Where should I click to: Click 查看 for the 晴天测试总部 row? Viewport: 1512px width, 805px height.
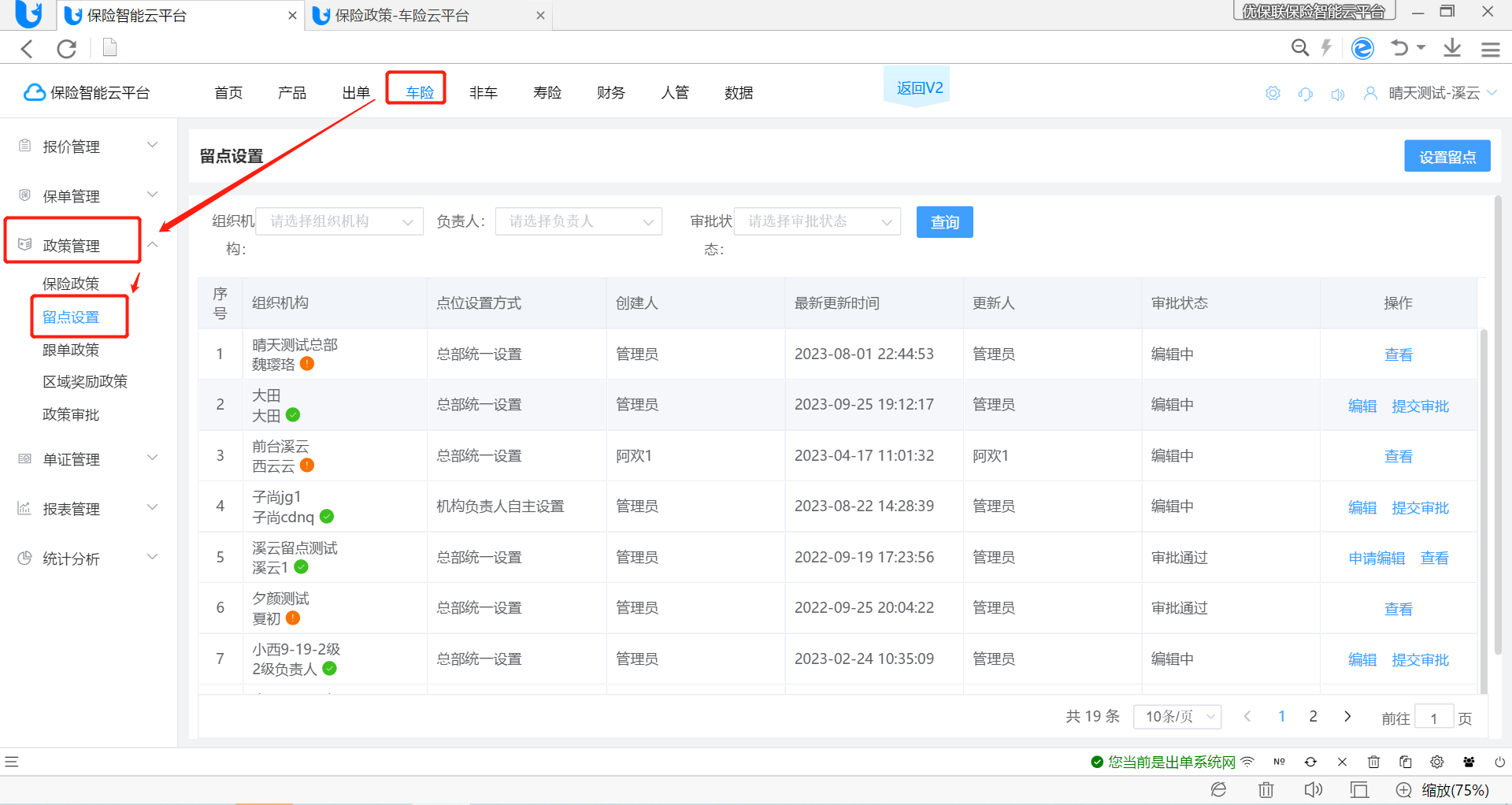point(1399,354)
